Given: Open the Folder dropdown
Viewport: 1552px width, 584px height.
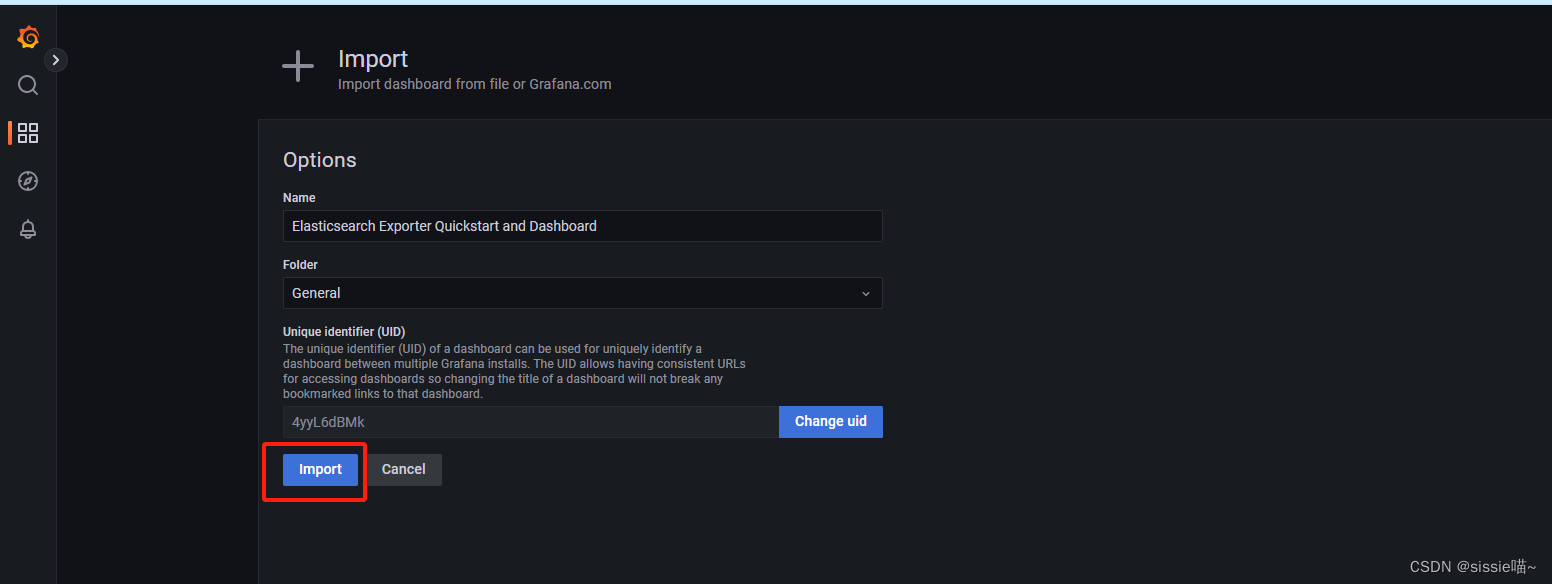Looking at the screenshot, I should [582, 293].
